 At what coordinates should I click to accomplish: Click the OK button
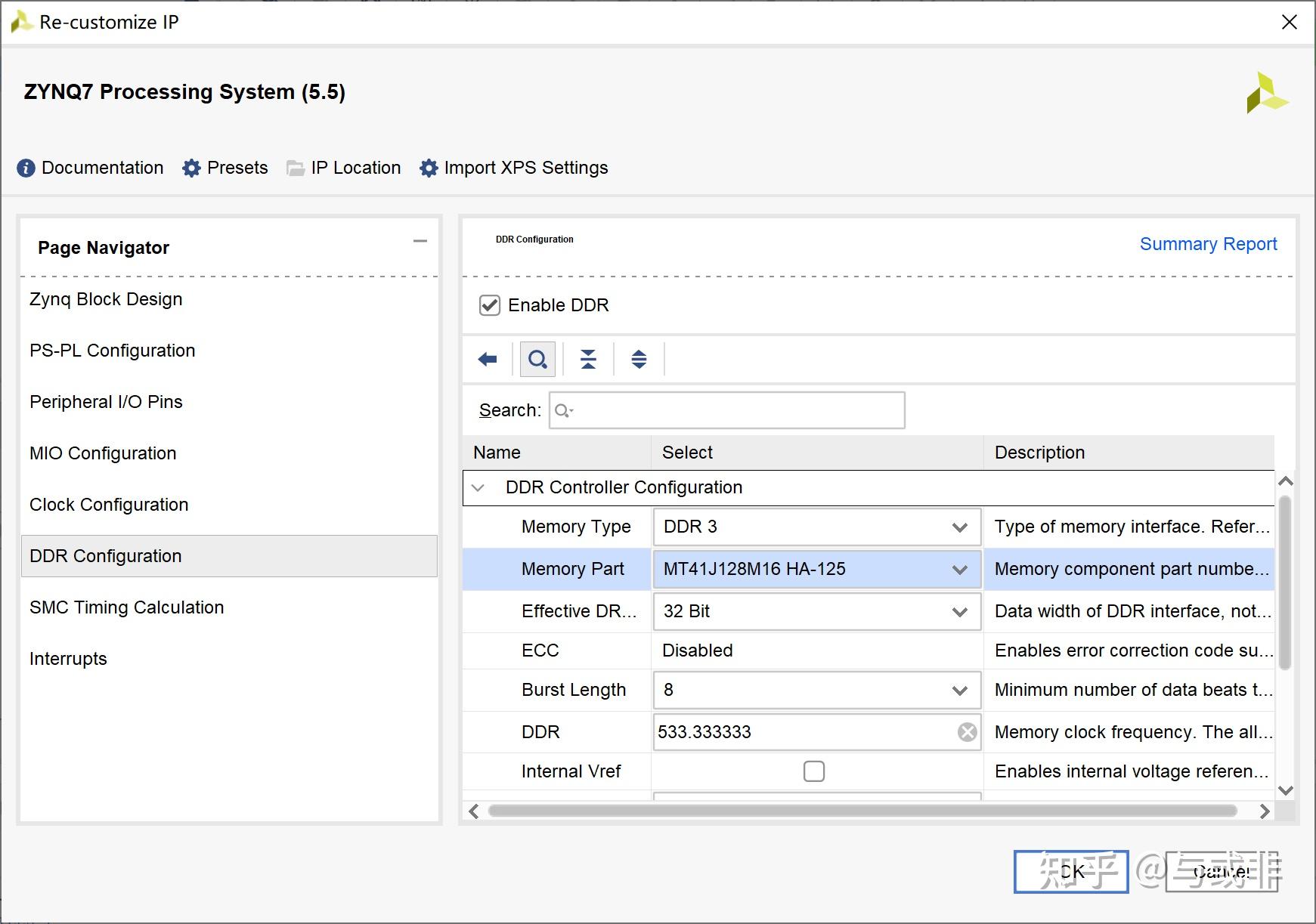pyautogui.click(x=1070, y=872)
